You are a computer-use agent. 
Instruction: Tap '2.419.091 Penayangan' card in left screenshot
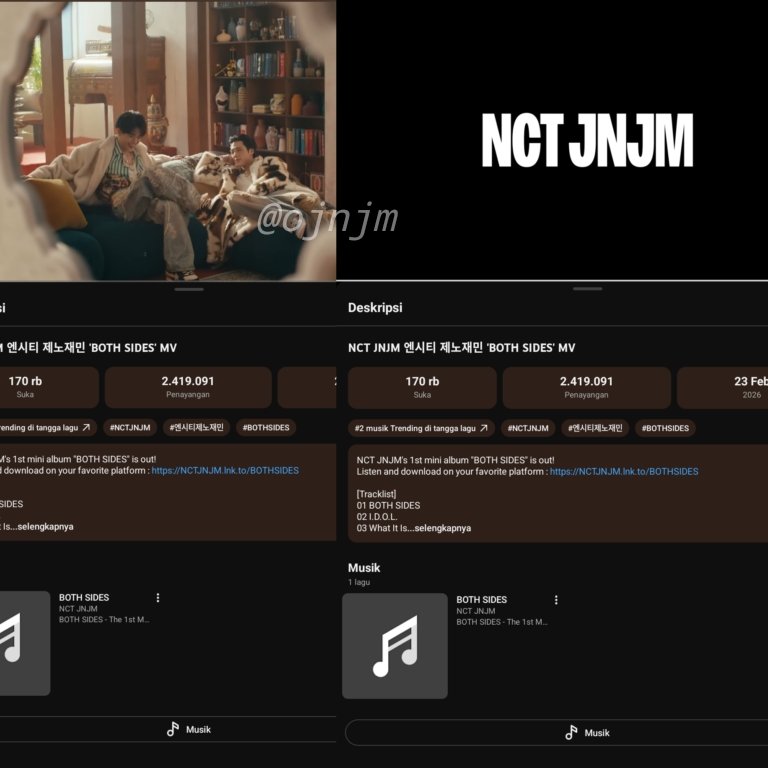point(188,387)
